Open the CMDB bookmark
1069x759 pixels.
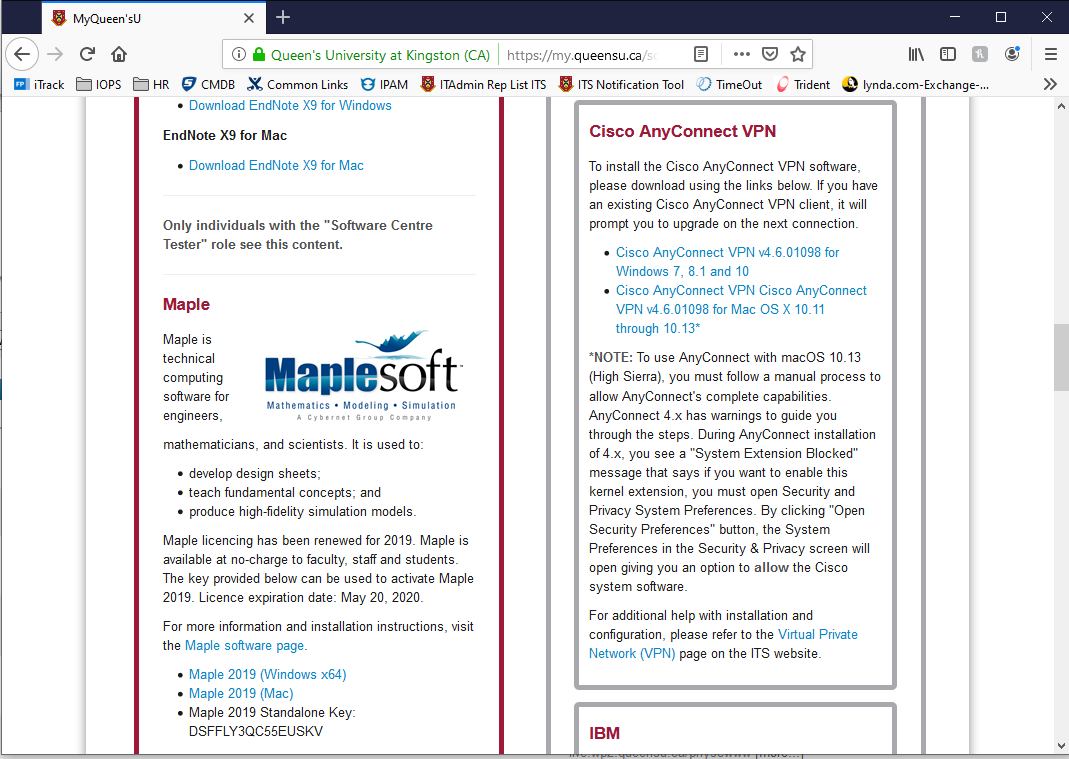[x=209, y=85]
